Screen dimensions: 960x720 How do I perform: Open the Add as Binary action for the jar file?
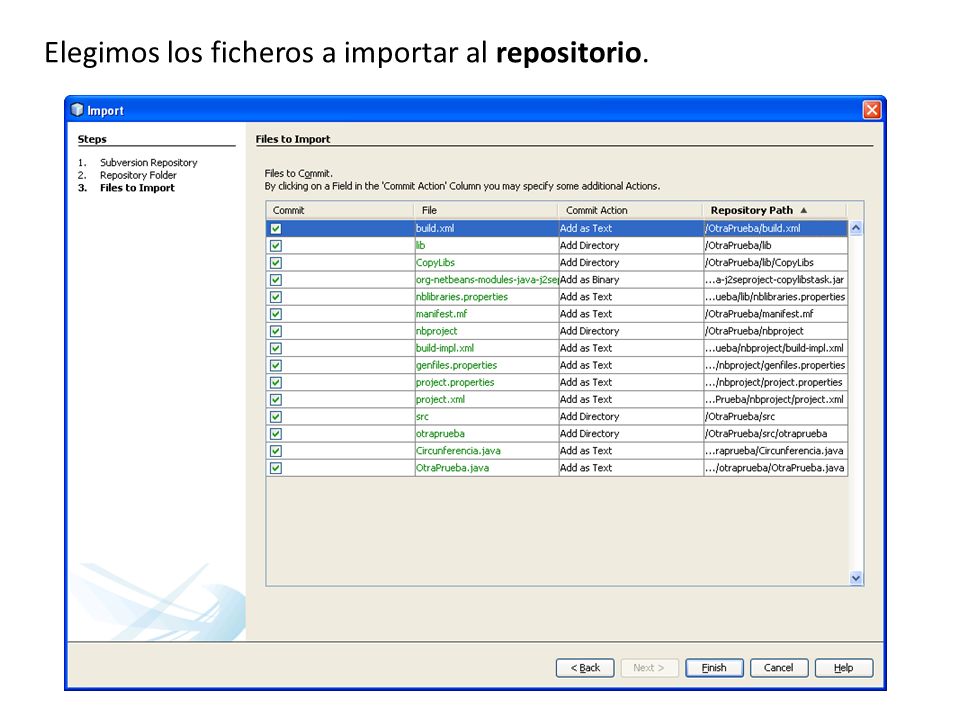[x=631, y=280]
